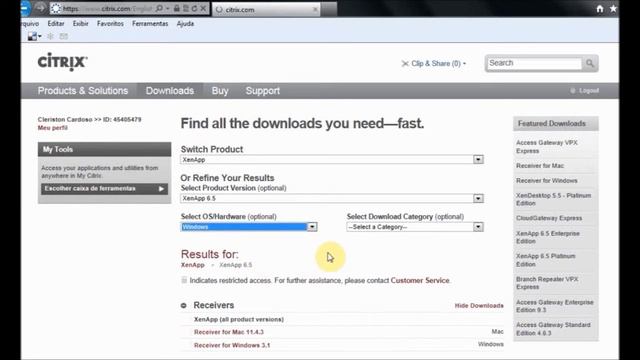Click the browser forward arrow button

[40, 8]
